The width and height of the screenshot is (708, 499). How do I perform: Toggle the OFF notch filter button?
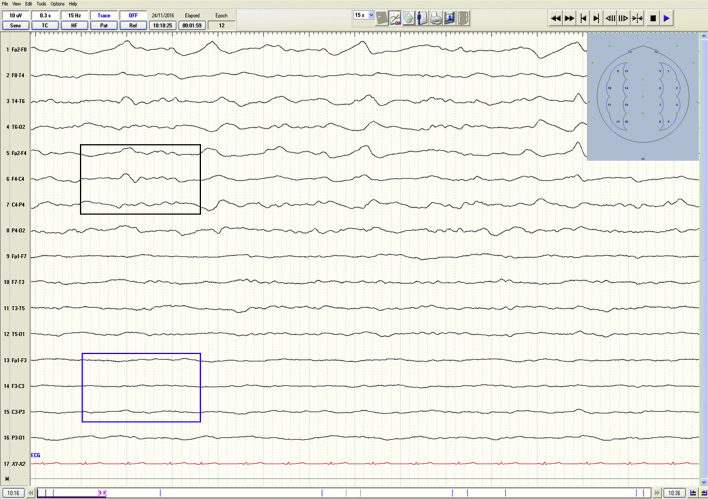(133, 16)
